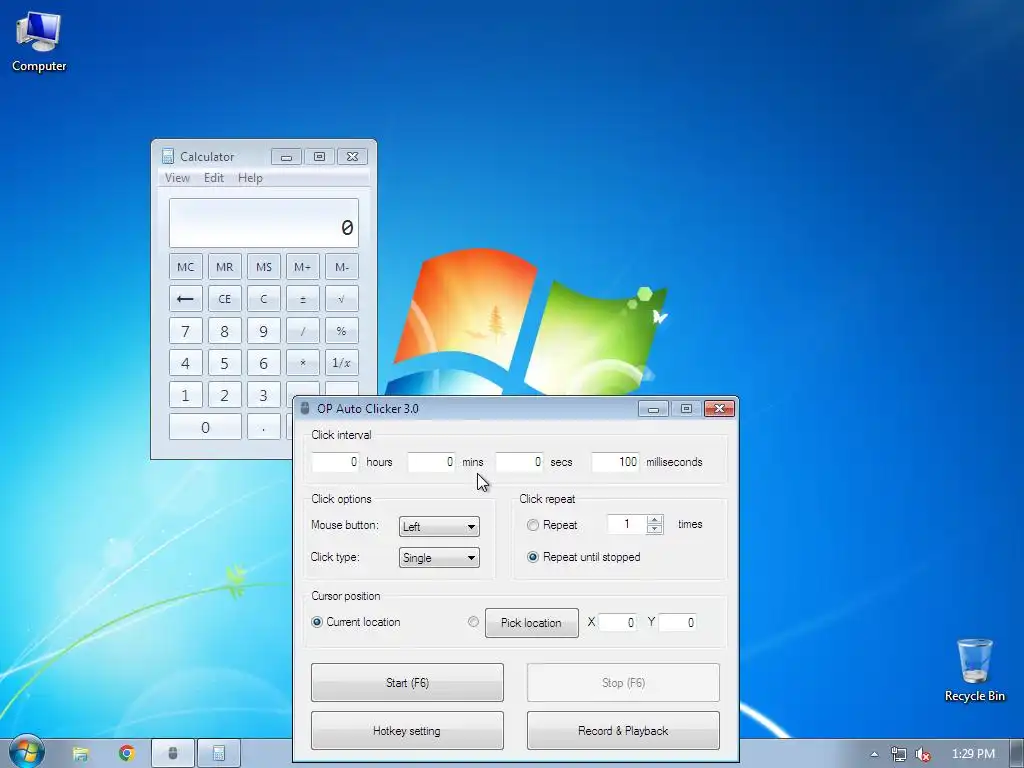Click the Calculator decimal point key

coord(264,427)
